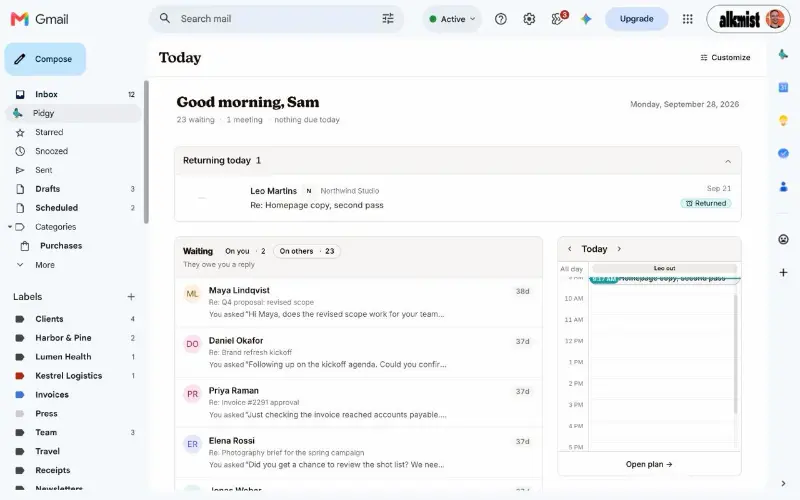Open the gray Press label
Image resolution: width=800 pixels, height=500 pixels.
click(x=74, y=413)
